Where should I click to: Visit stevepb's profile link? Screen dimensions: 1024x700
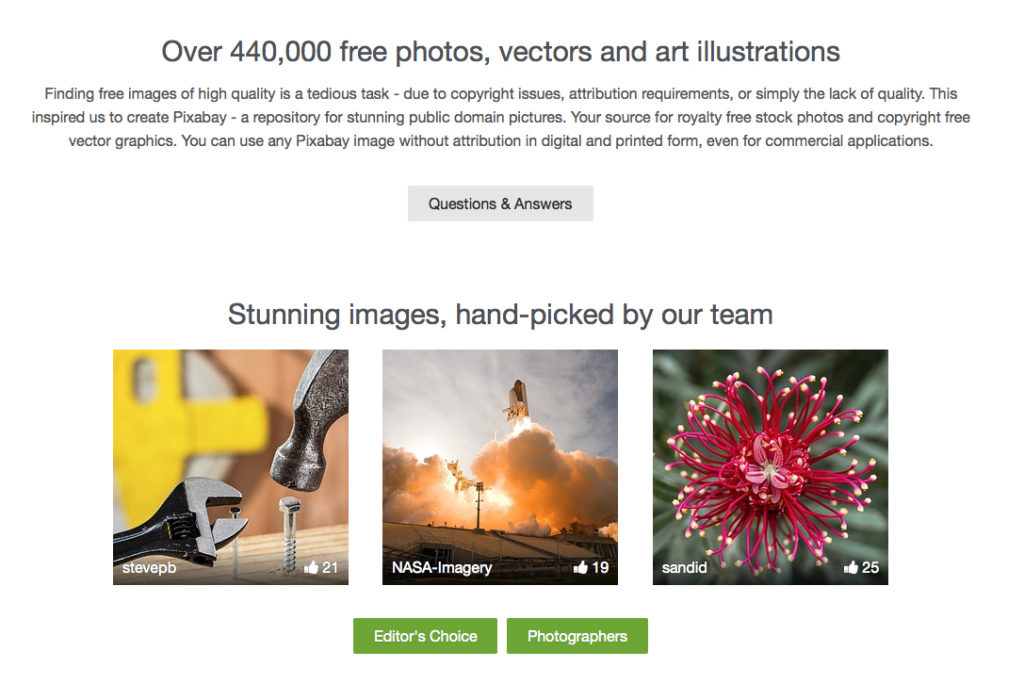[x=149, y=567]
